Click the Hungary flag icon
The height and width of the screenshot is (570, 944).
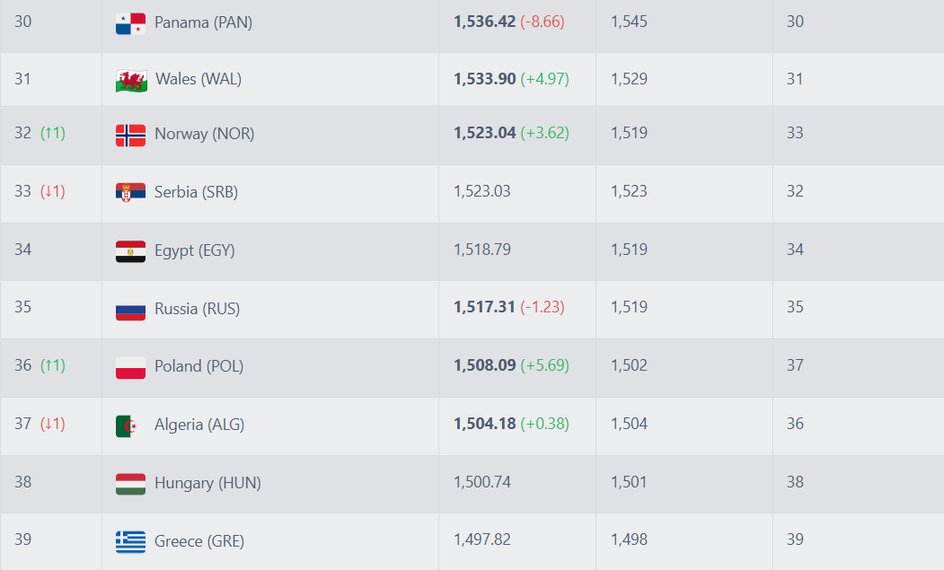(x=130, y=484)
